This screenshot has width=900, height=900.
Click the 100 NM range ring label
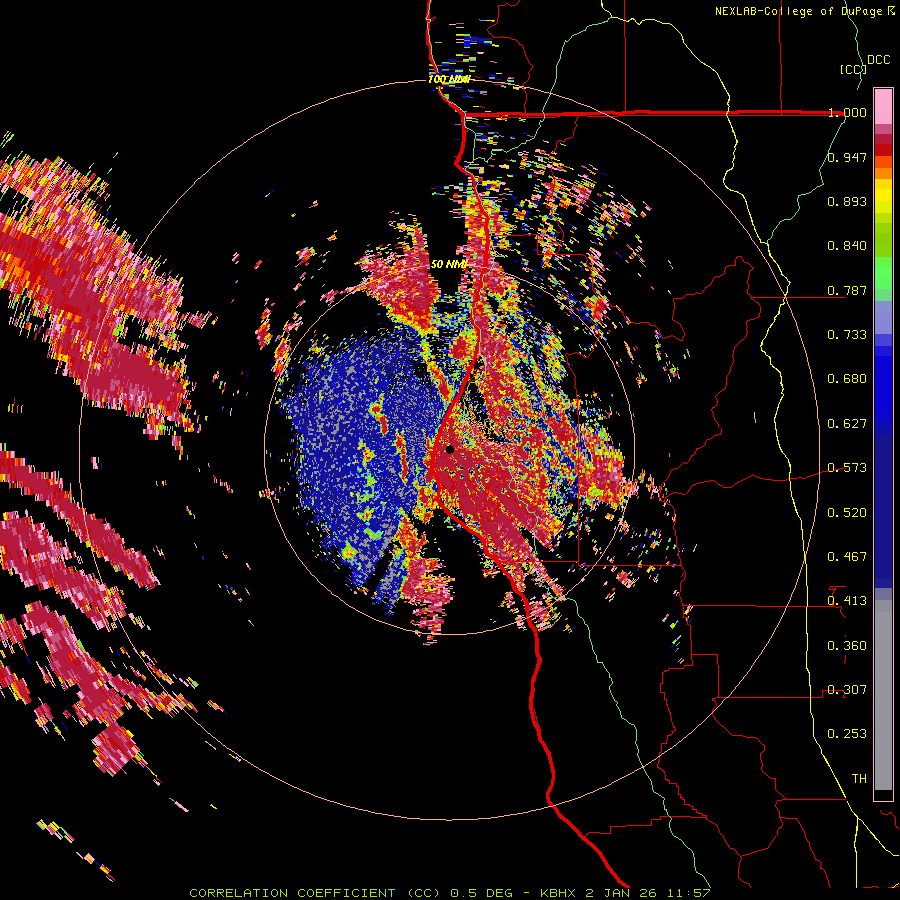click(449, 79)
